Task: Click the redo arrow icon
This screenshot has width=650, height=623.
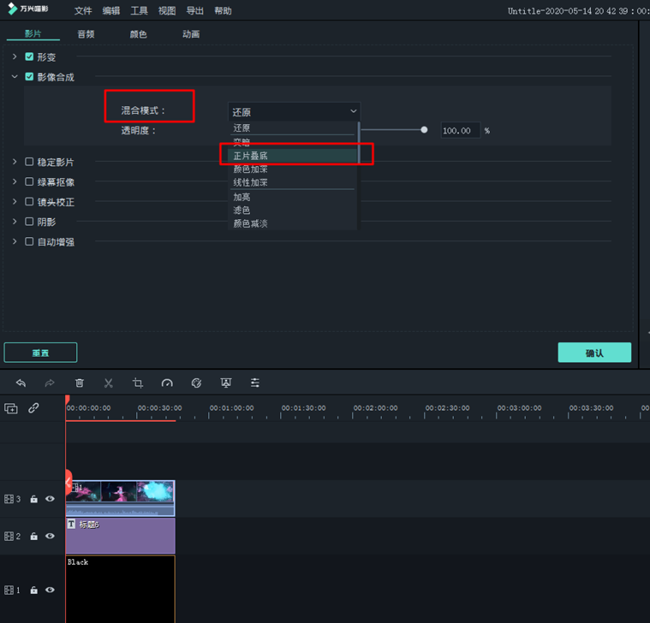Action: click(x=50, y=383)
